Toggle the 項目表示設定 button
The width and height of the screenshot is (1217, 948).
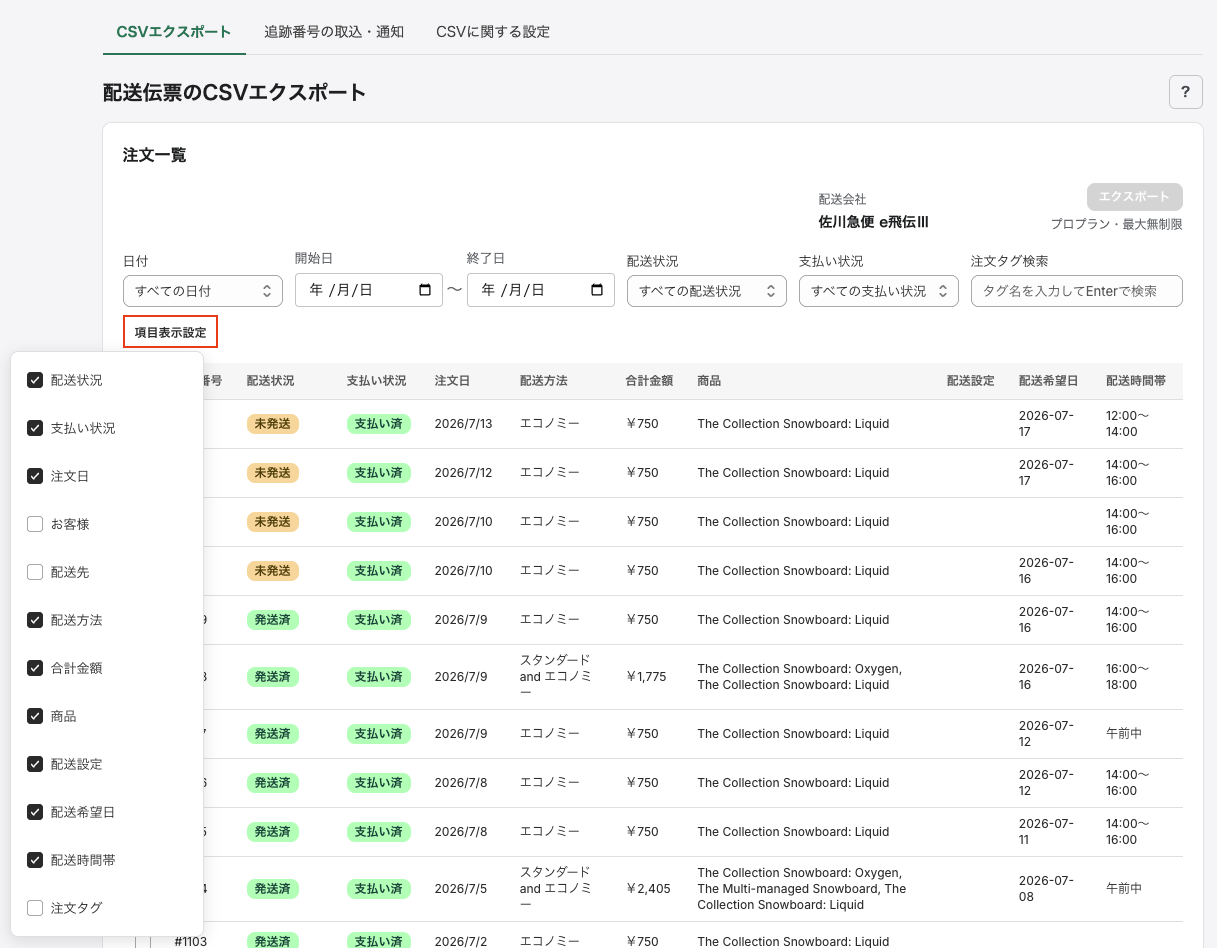coord(170,332)
